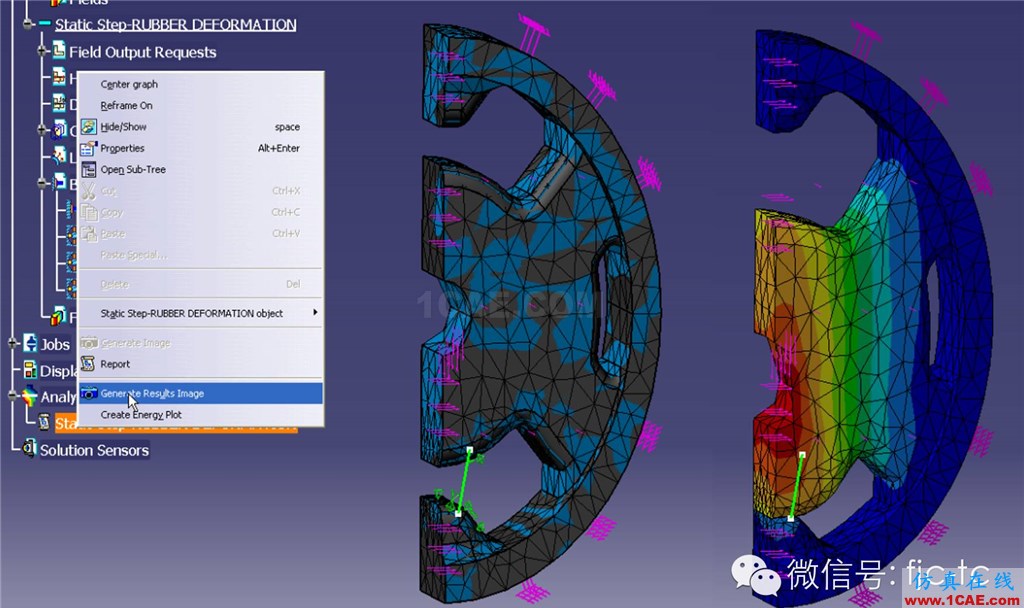Click the Display tree node icon
Screen dimensions: 1024x608
[x=30, y=370]
